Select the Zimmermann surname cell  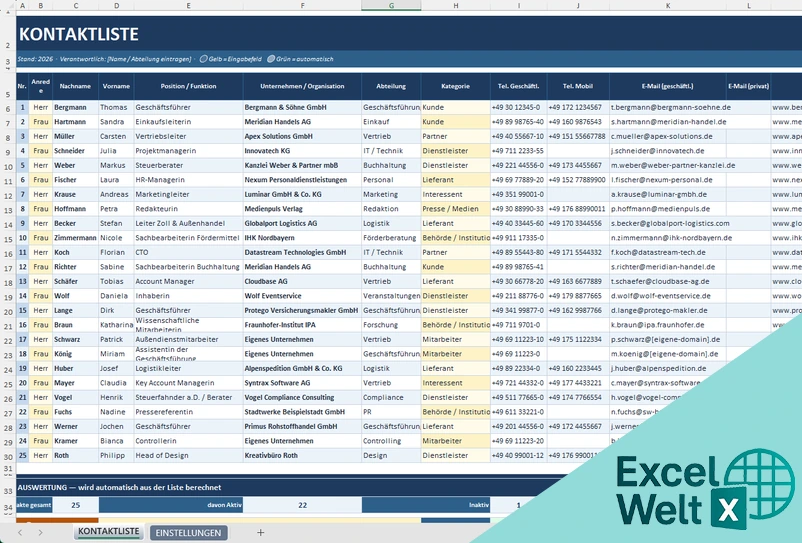tap(75, 238)
